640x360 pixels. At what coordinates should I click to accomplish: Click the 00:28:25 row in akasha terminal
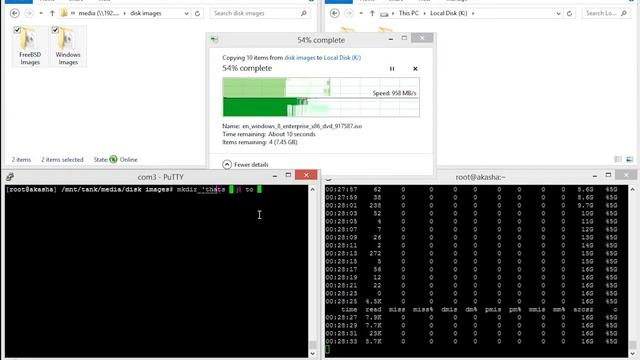coord(471,302)
